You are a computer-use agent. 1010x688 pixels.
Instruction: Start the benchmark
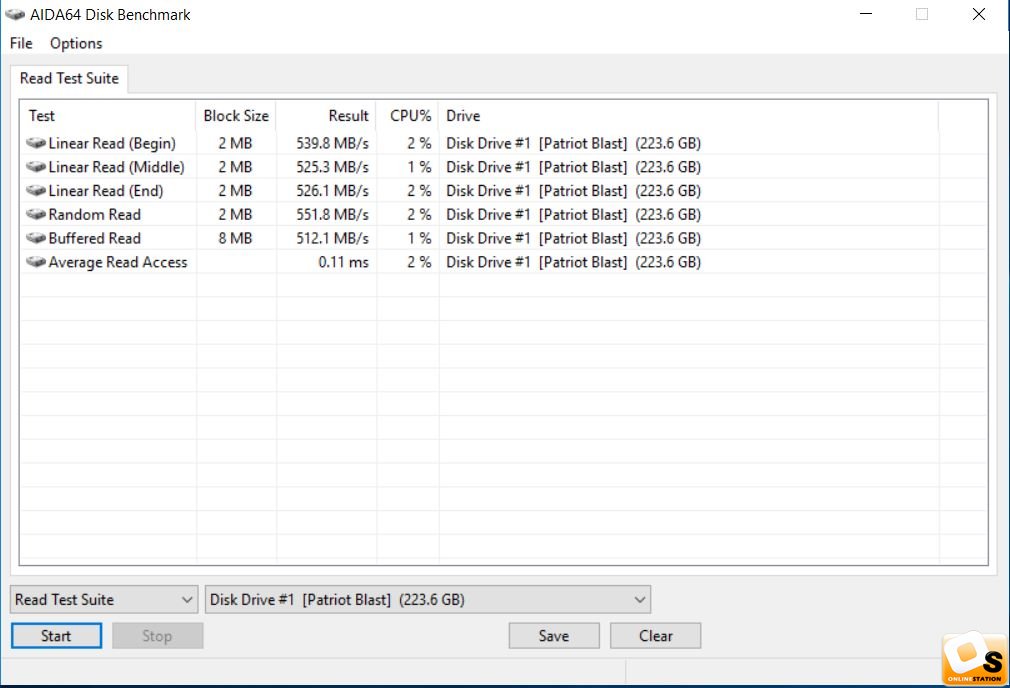click(56, 636)
